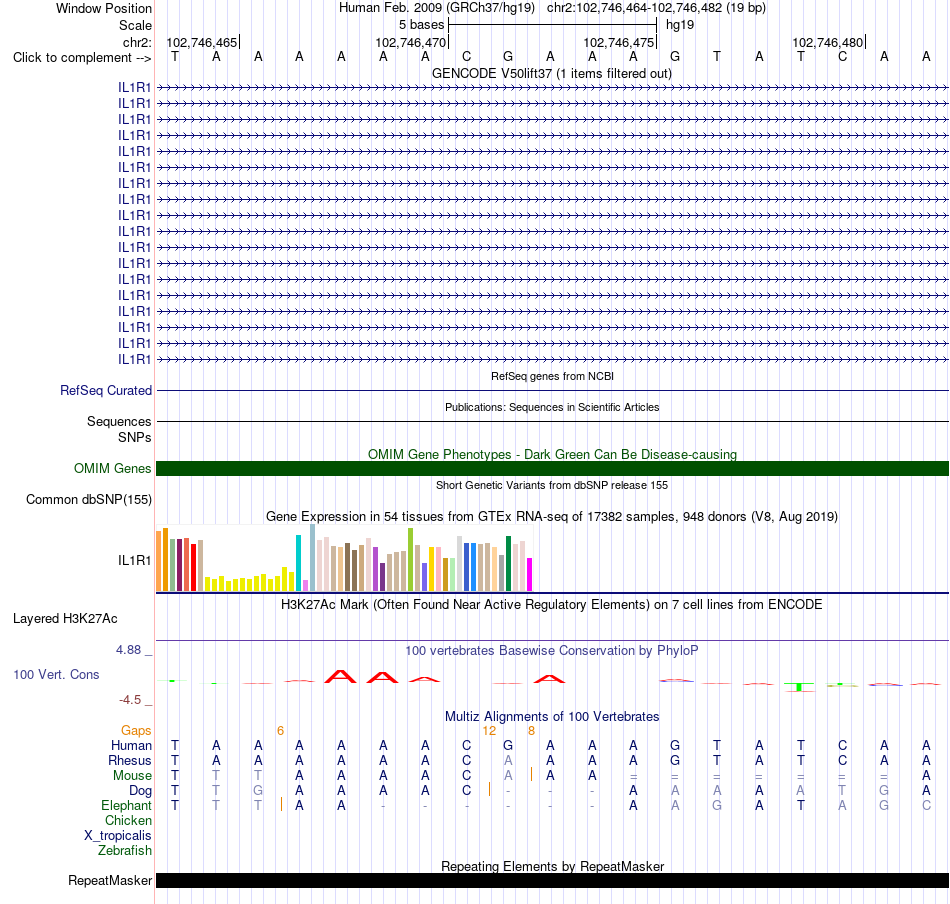The height and width of the screenshot is (904, 950).
Task: Click the Sequences track horizontal line
Action: click(x=552, y=421)
